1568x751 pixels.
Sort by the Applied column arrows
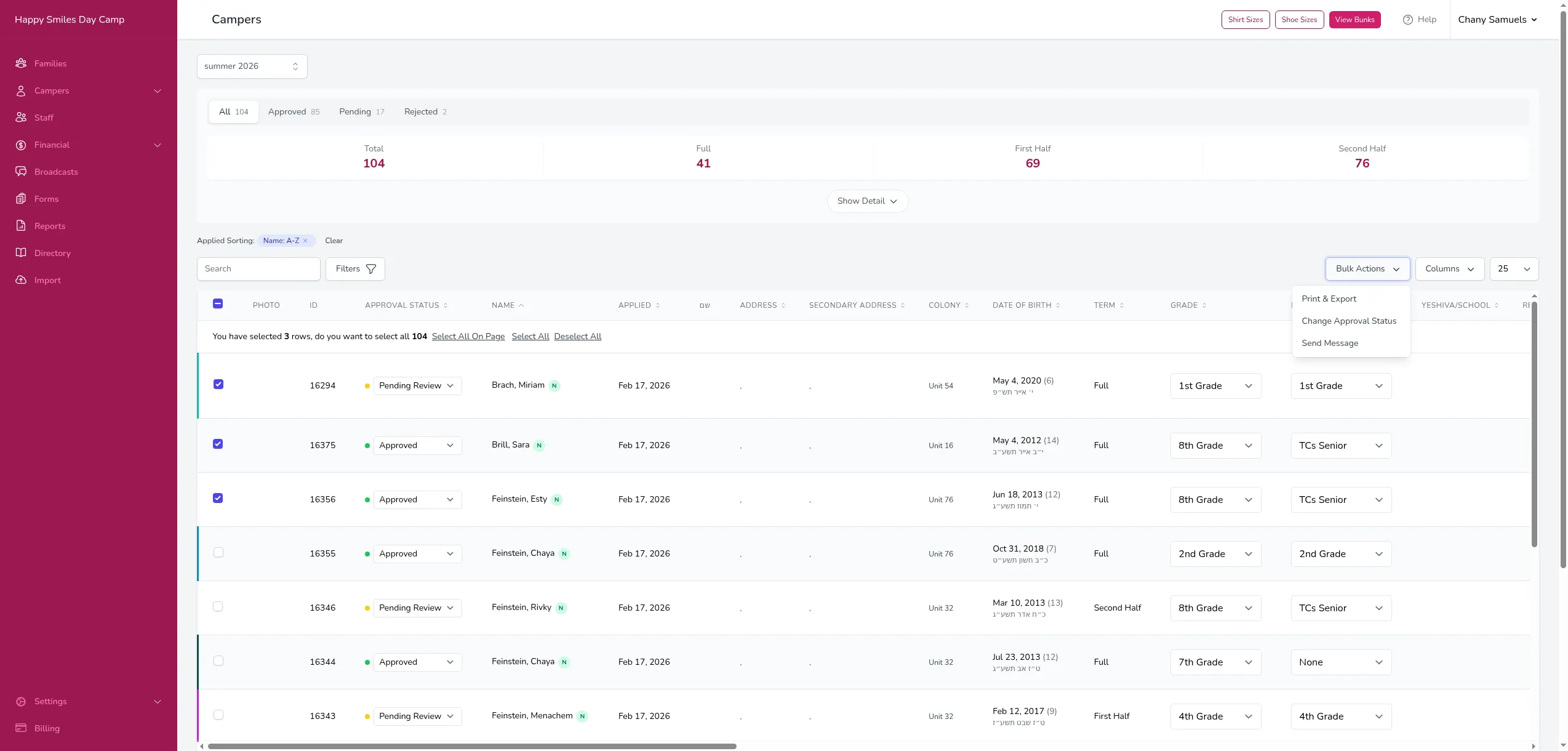click(x=658, y=305)
